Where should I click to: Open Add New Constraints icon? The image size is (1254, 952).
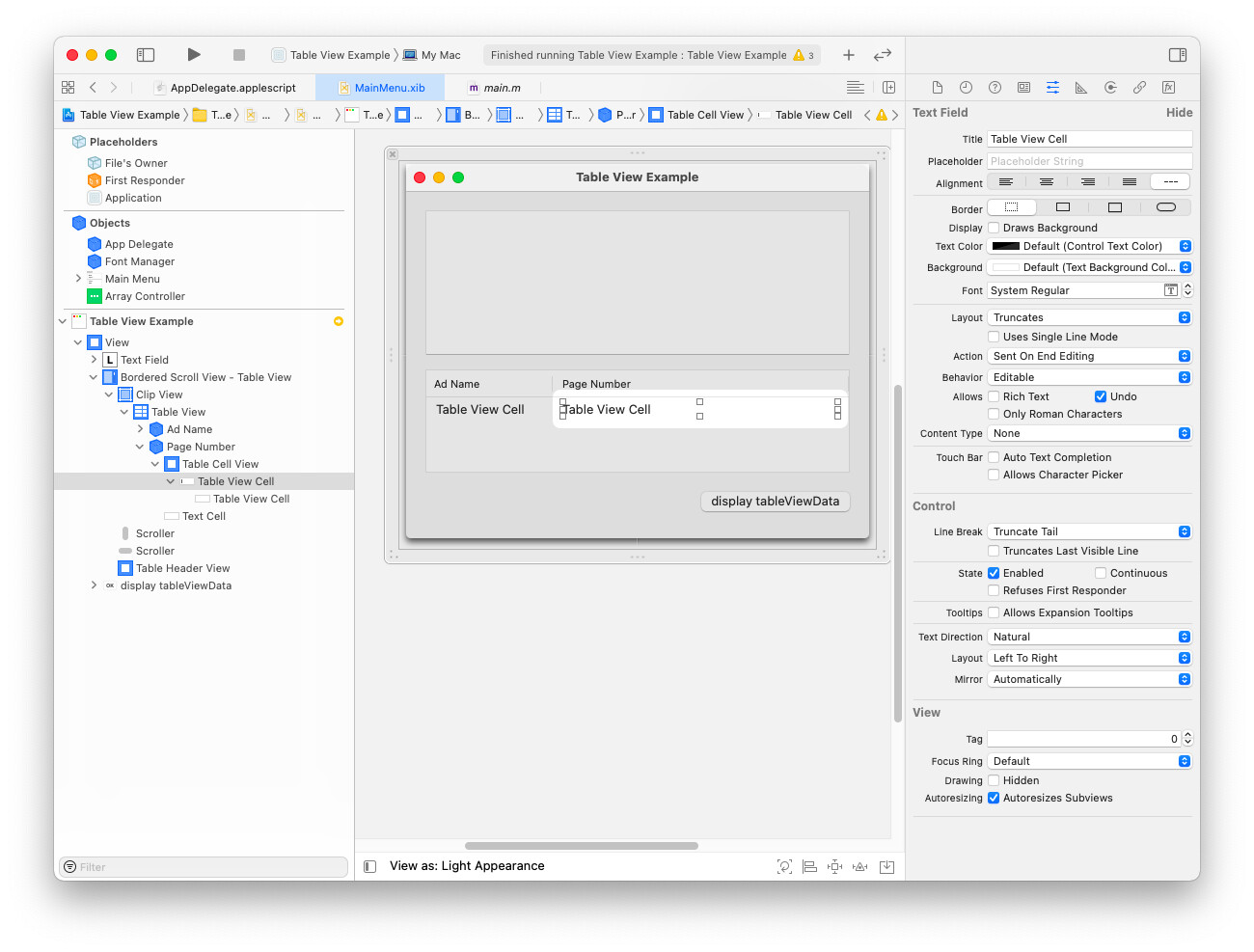tap(835, 866)
